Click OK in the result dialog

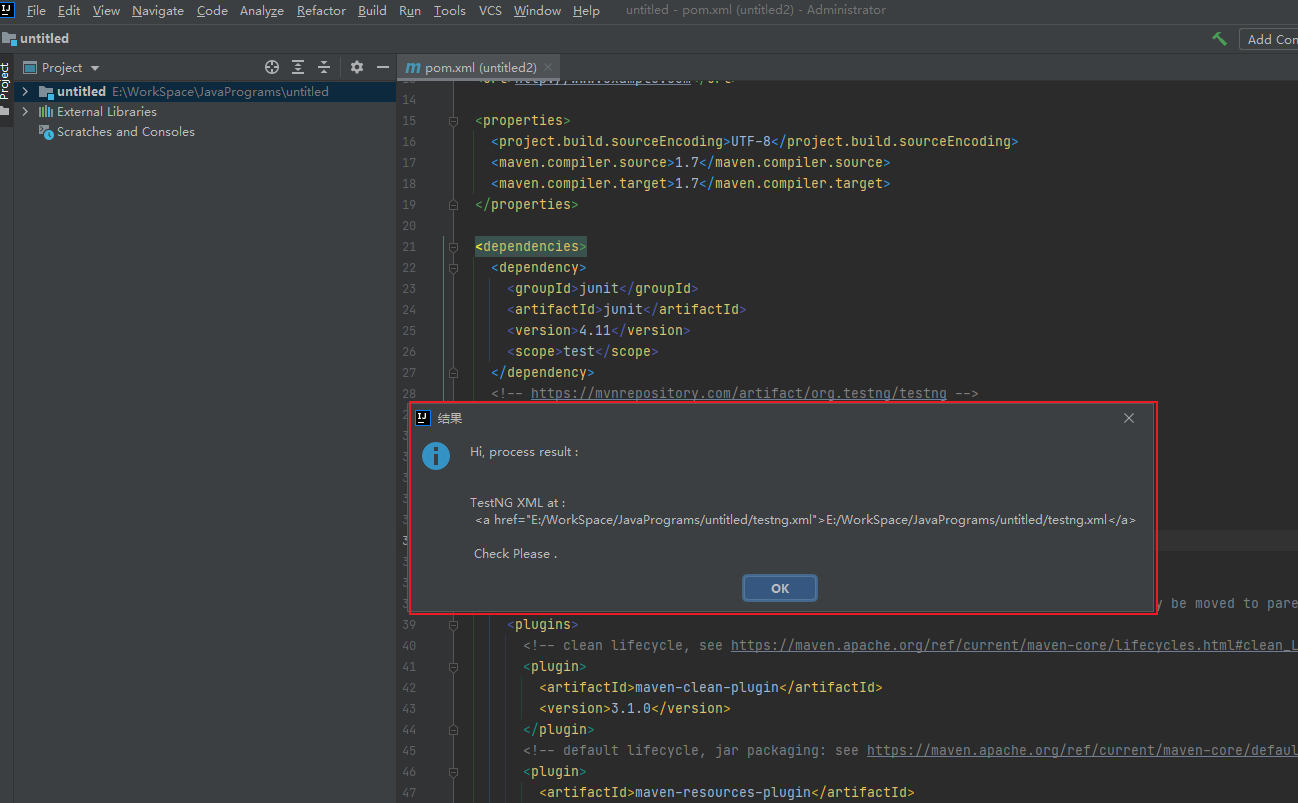point(780,588)
